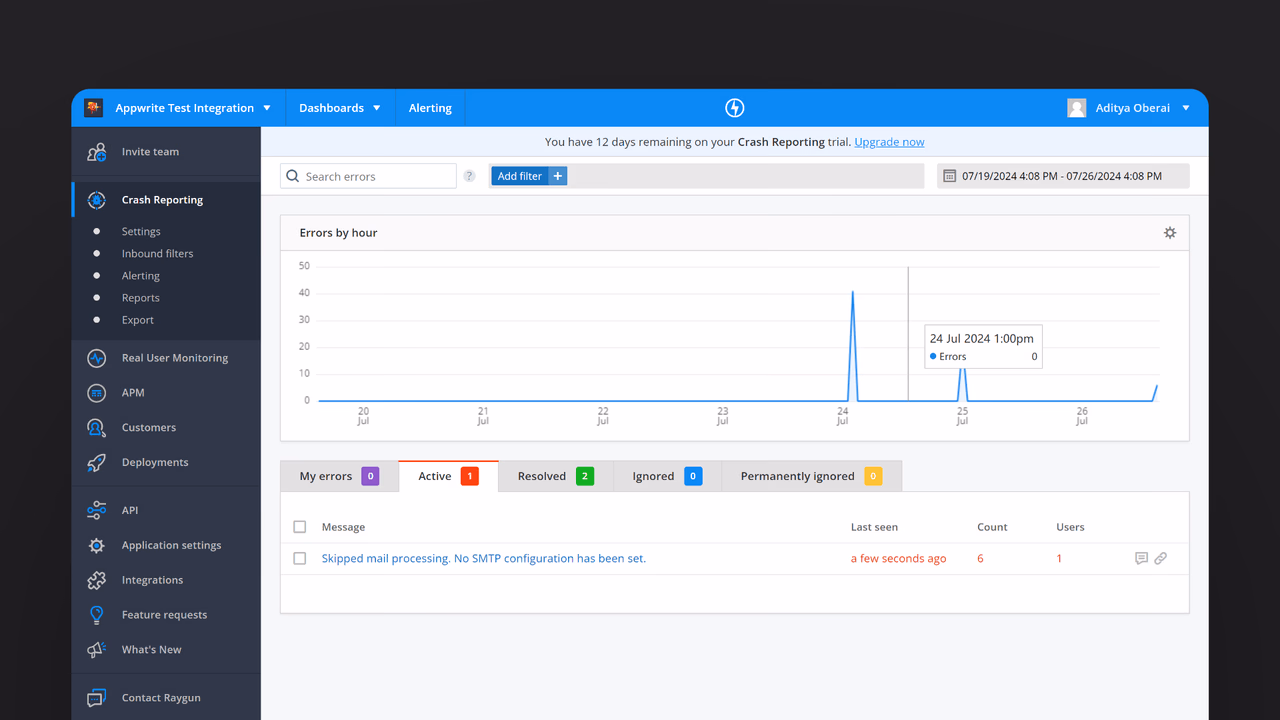Click the Customers sidebar icon

click(x=96, y=428)
